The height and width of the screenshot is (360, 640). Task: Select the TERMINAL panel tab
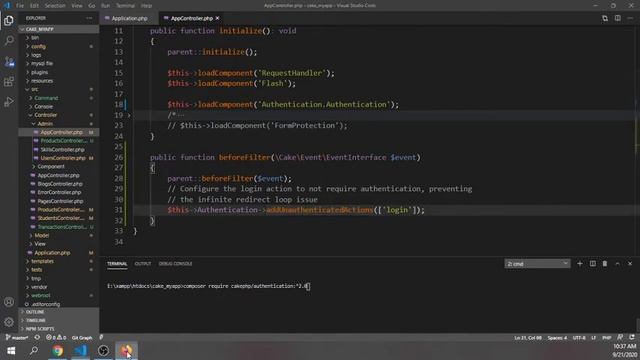117,264
